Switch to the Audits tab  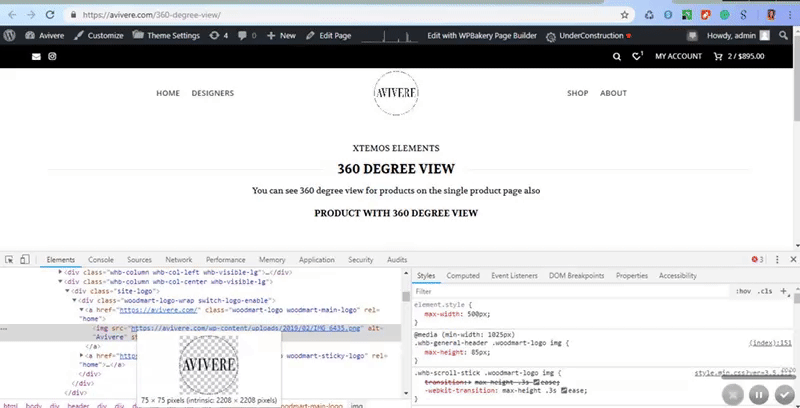(x=397, y=260)
